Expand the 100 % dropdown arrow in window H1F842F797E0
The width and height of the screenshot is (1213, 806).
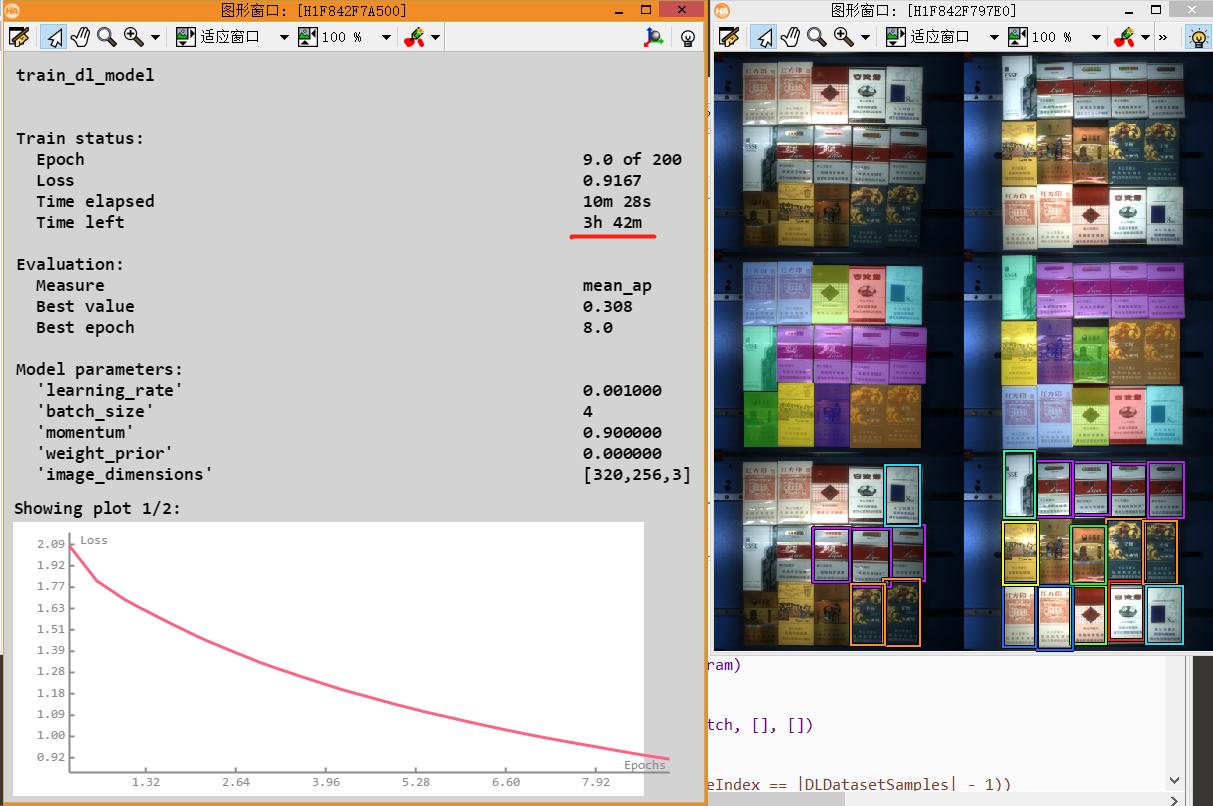(1096, 38)
